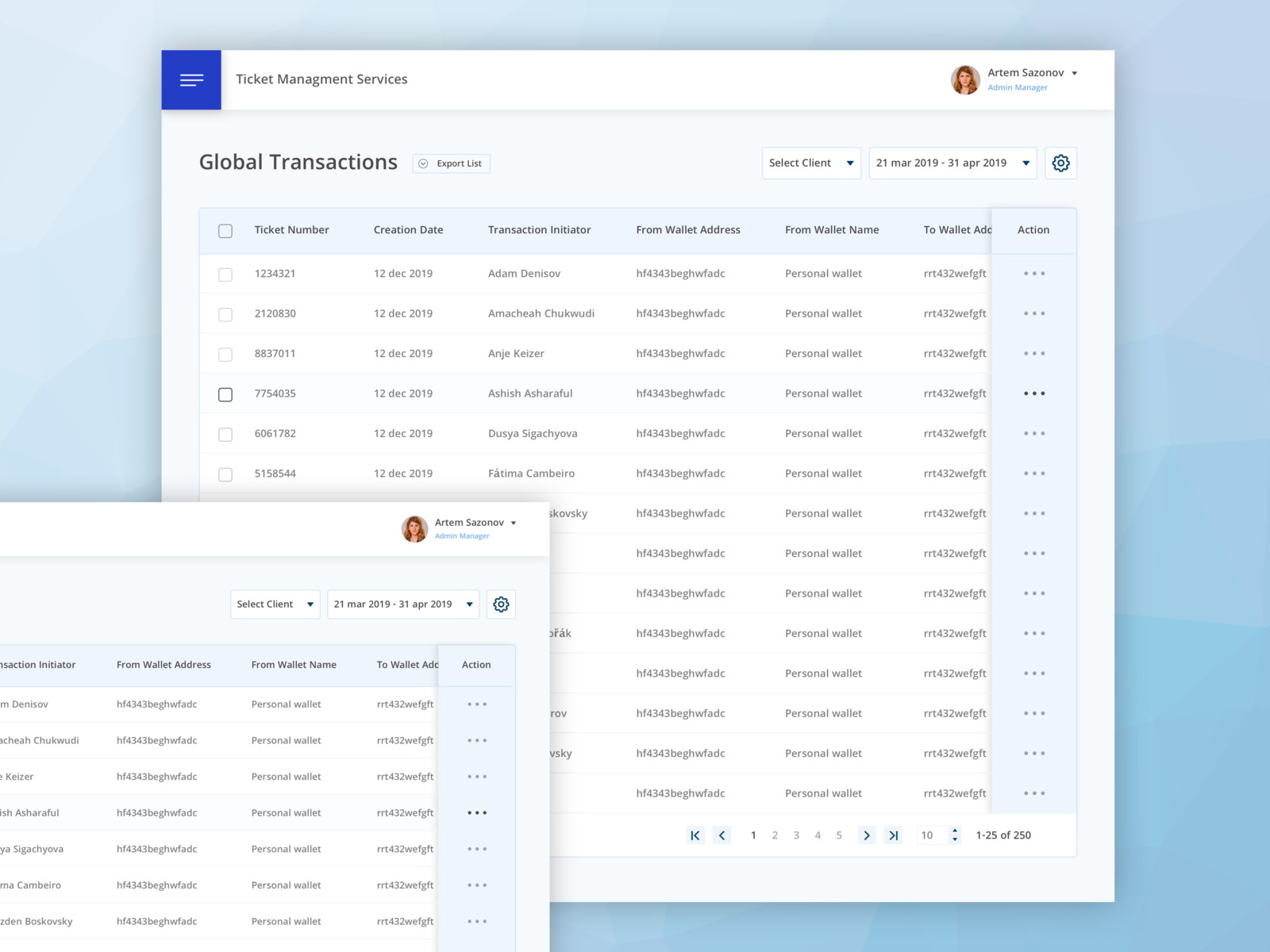Open the settings gear beside the date range

[1060, 163]
